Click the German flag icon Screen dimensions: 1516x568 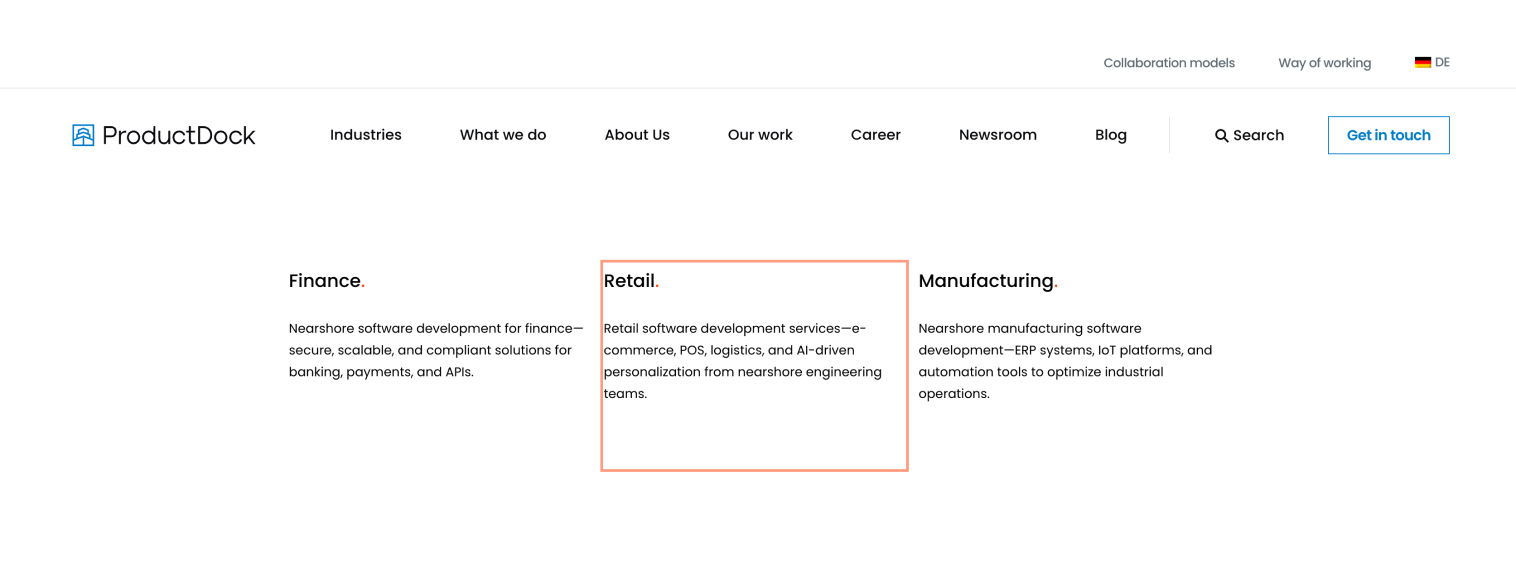click(1422, 63)
